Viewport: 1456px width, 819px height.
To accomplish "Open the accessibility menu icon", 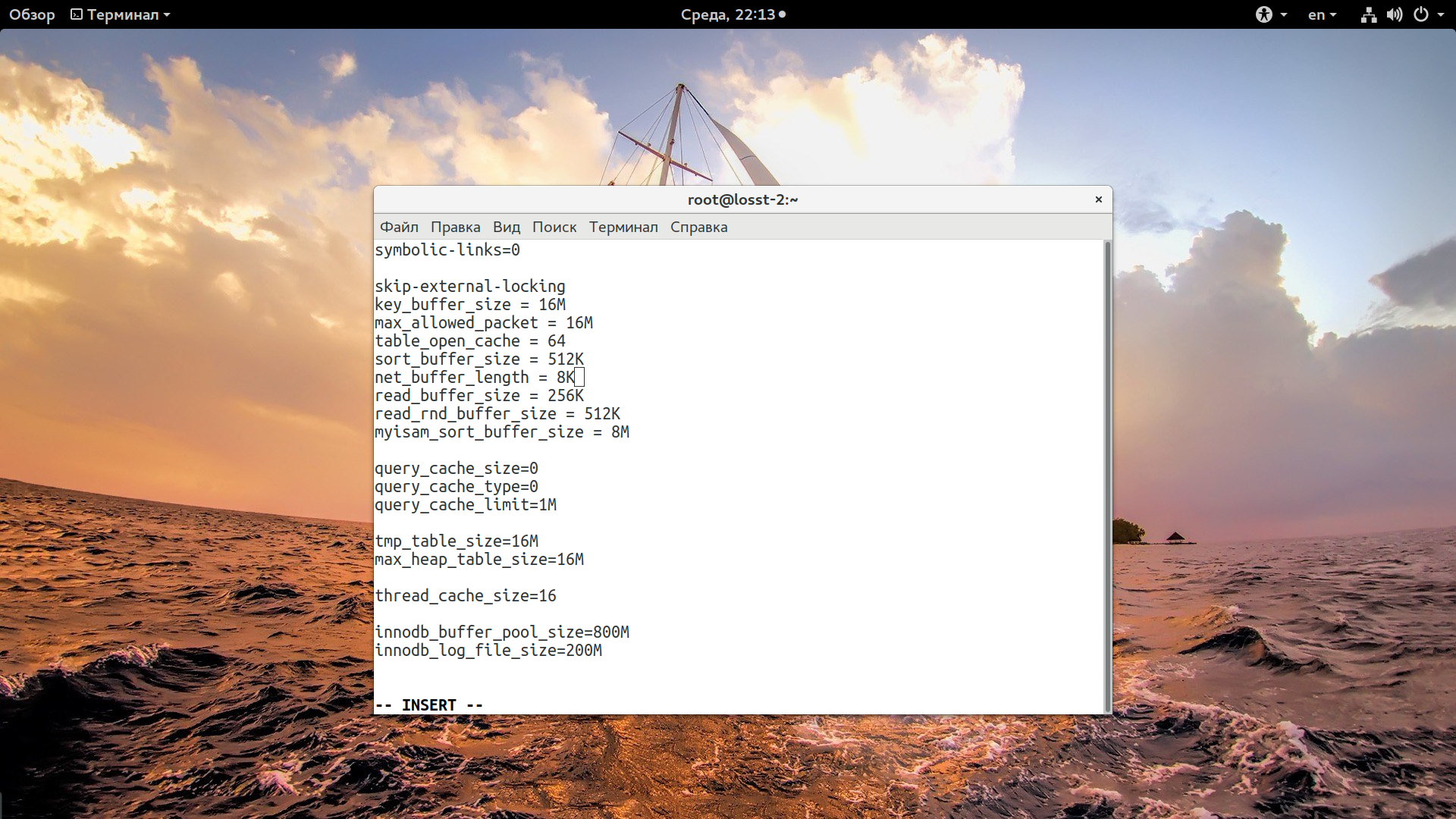I will click(1263, 14).
